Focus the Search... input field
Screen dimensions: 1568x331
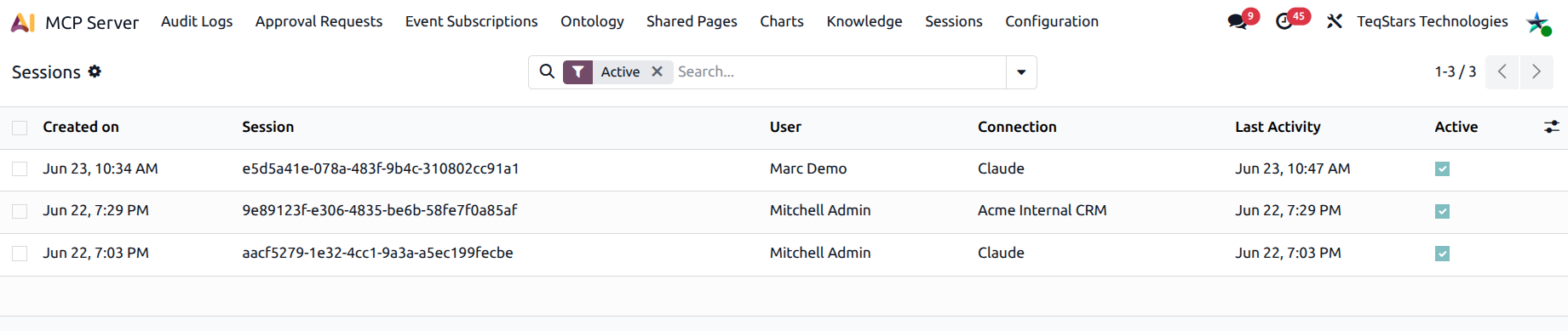(x=839, y=71)
